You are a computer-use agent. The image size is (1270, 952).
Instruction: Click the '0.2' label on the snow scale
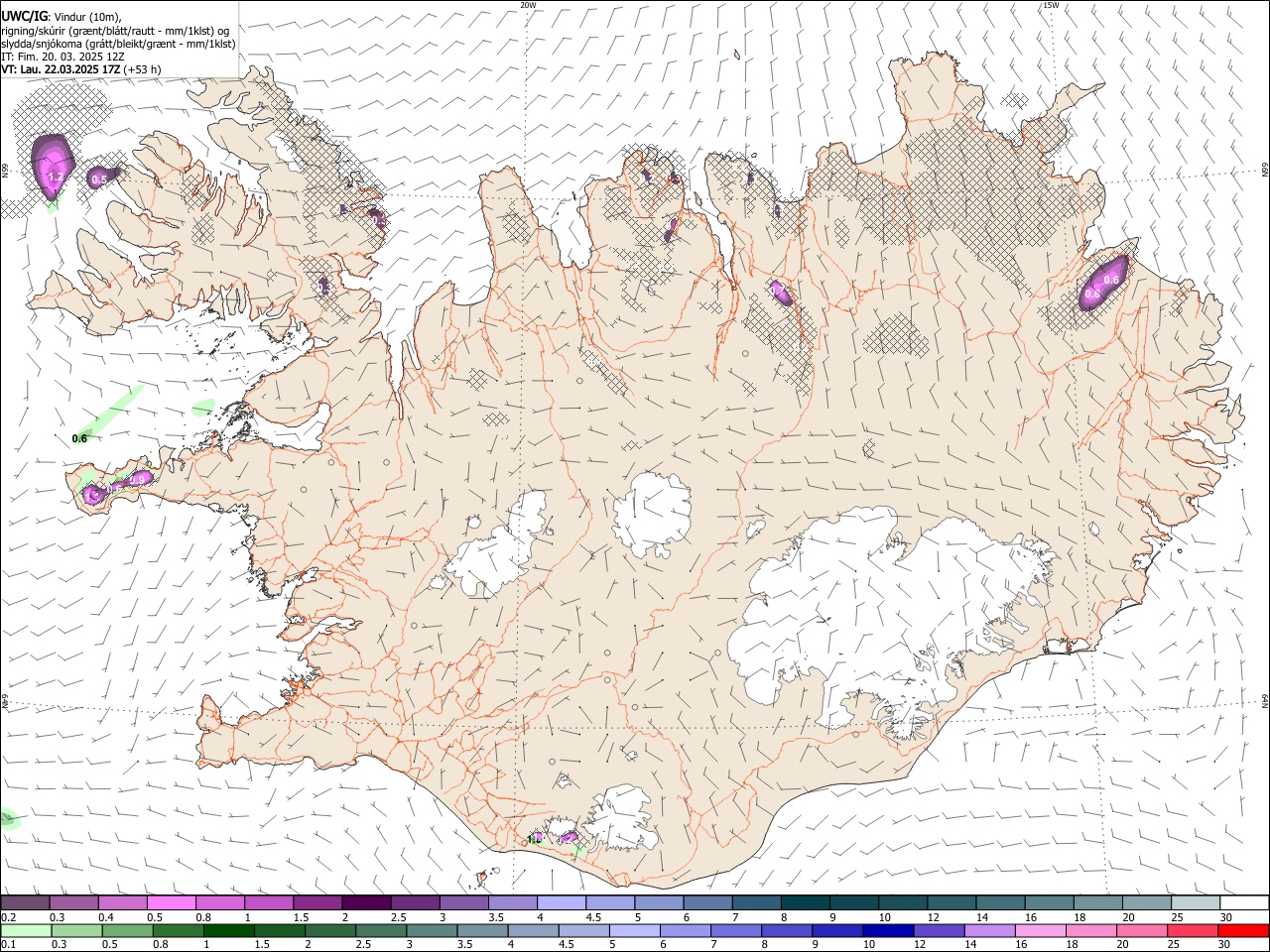[x=8, y=917]
